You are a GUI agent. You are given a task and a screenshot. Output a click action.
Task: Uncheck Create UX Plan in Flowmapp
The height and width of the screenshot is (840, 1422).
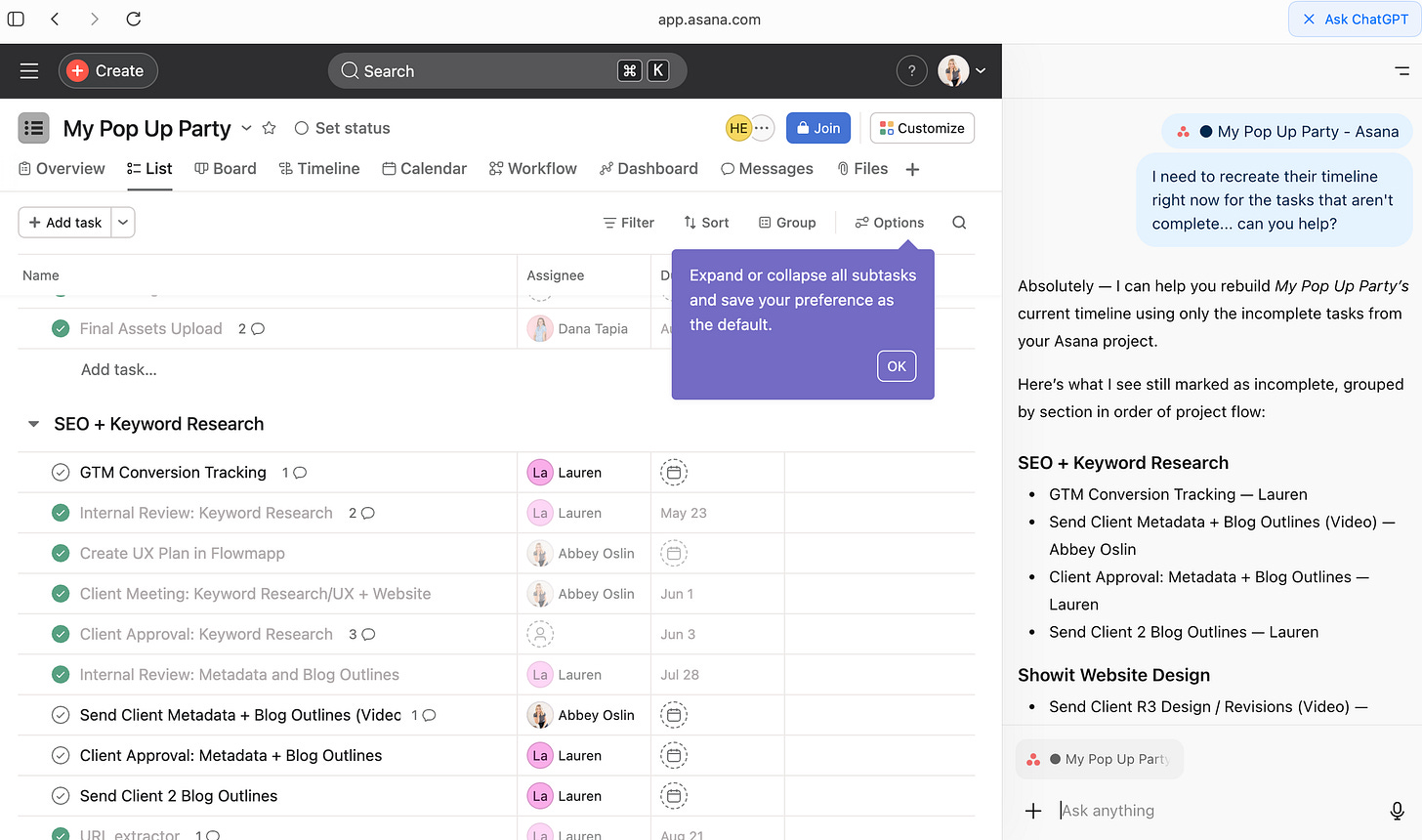click(61, 553)
